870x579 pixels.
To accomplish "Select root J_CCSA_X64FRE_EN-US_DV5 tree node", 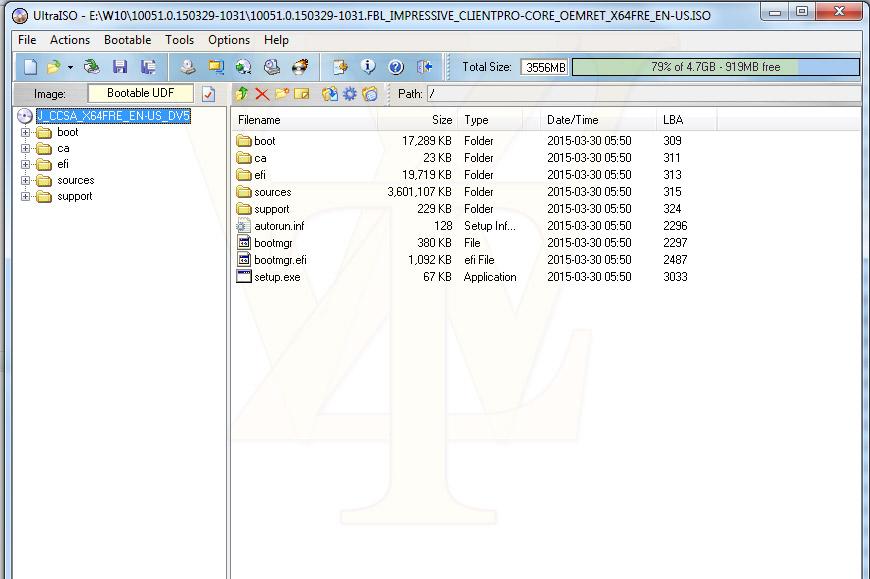I will [113, 116].
